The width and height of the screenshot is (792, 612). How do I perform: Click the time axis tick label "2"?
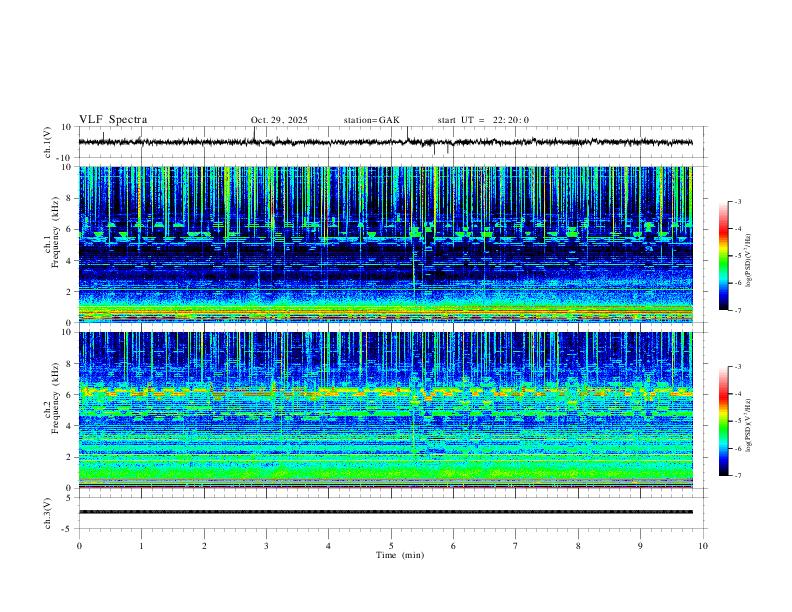point(204,546)
